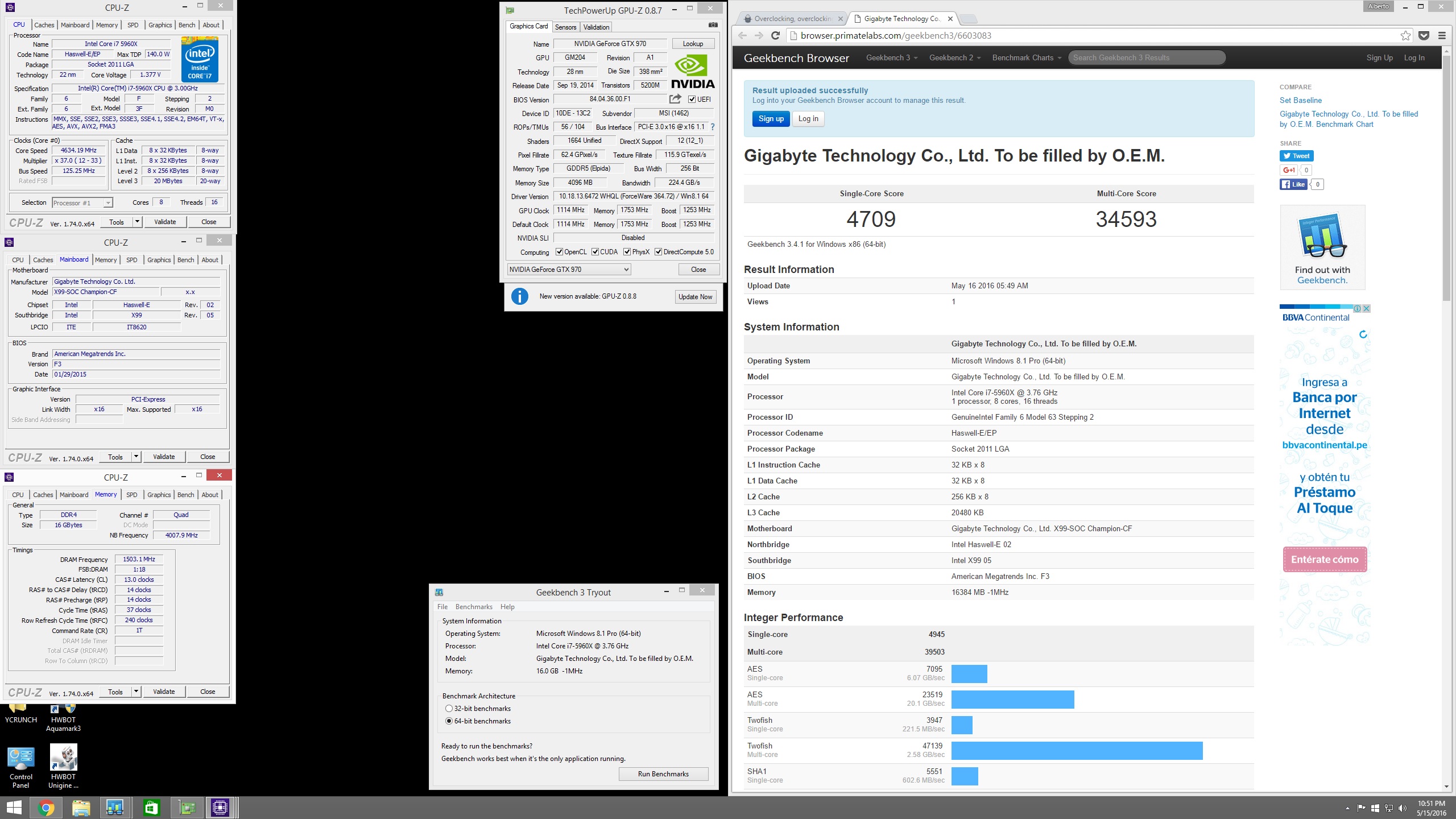
Task: Open the Chrome hamburger menu
Action: point(1442,35)
